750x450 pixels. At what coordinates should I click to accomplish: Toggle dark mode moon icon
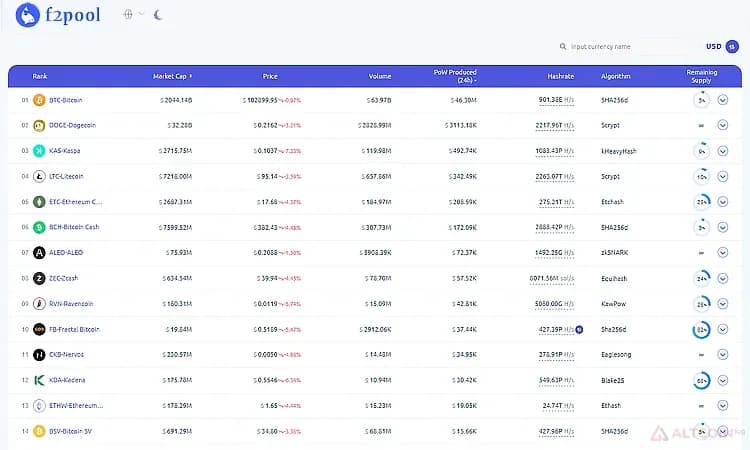(x=158, y=15)
